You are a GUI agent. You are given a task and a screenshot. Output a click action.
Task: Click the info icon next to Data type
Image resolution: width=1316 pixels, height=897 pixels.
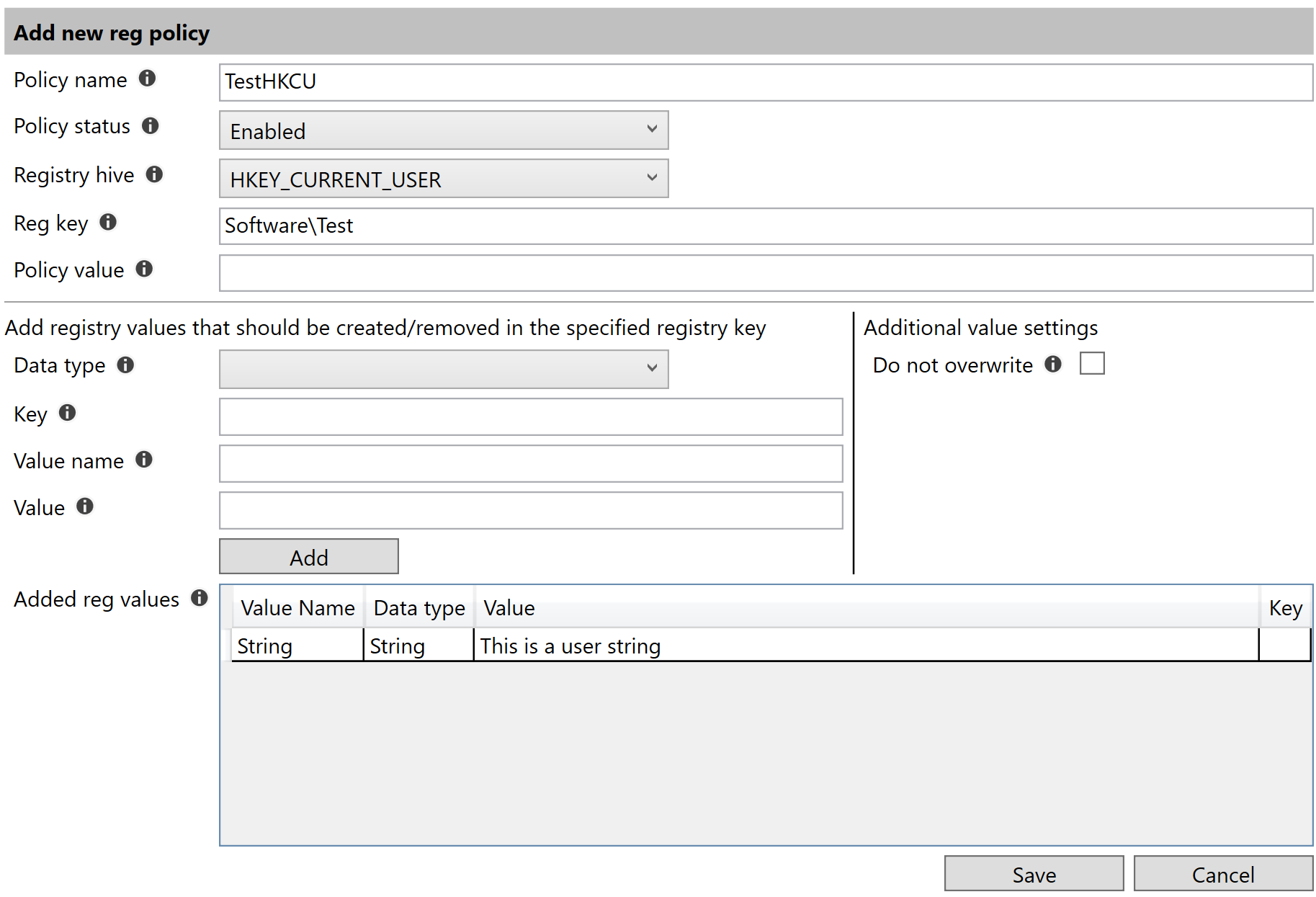(125, 365)
